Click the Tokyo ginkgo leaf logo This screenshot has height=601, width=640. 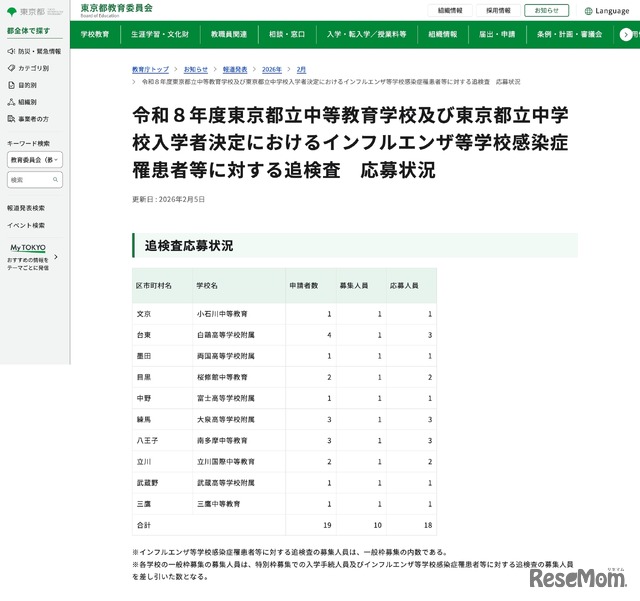pos(12,11)
